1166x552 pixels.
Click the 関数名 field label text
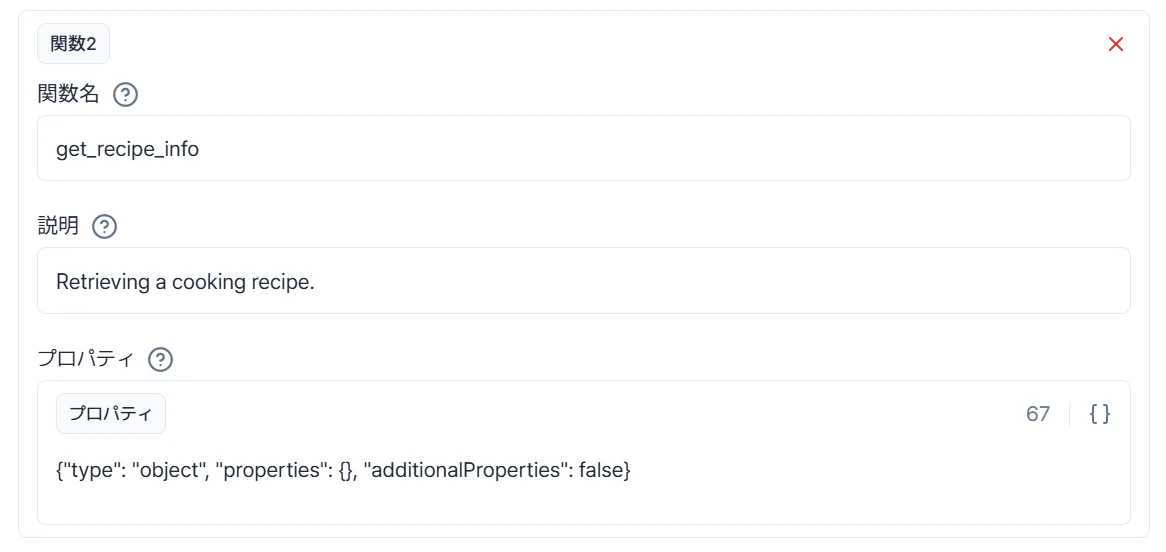pos(68,94)
